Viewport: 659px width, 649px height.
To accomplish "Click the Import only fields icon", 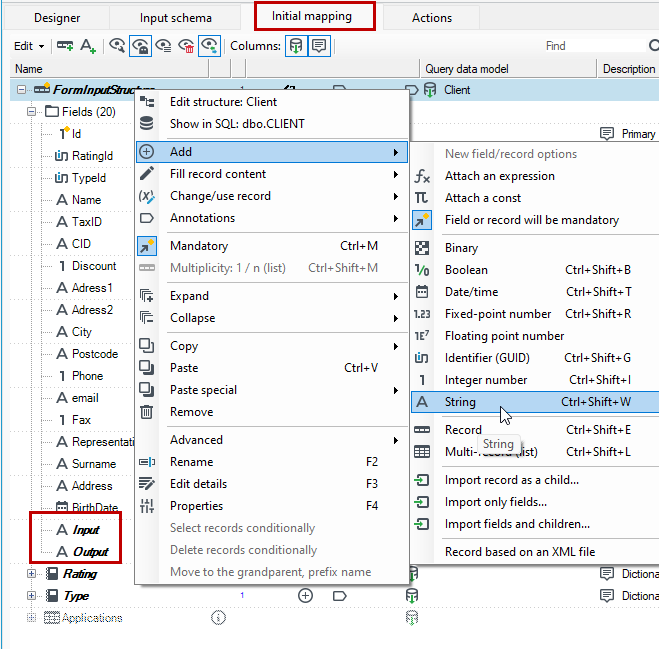I will coord(422,502).
